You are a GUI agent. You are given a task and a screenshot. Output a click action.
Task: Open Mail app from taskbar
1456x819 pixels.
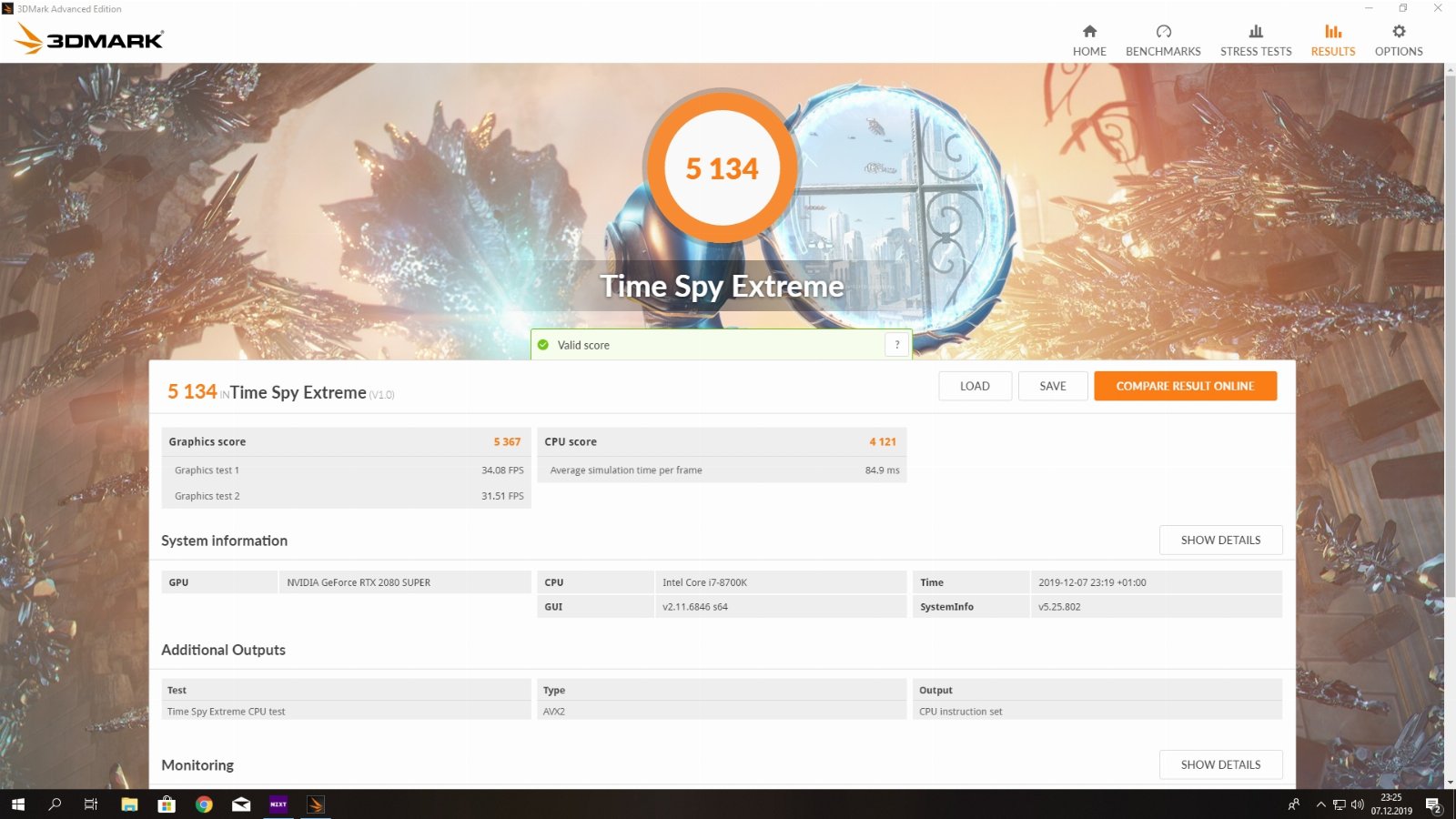[x=241, y=804]
